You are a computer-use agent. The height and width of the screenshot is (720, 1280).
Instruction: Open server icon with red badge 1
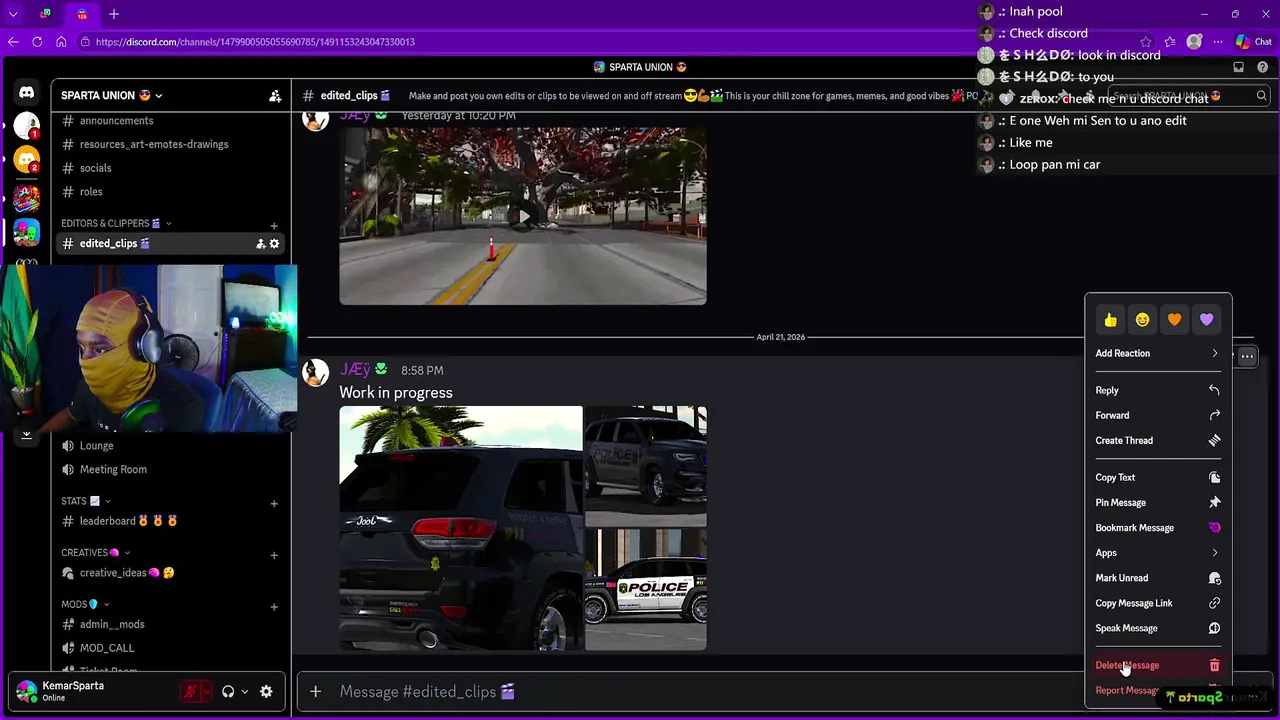point(27,126)
